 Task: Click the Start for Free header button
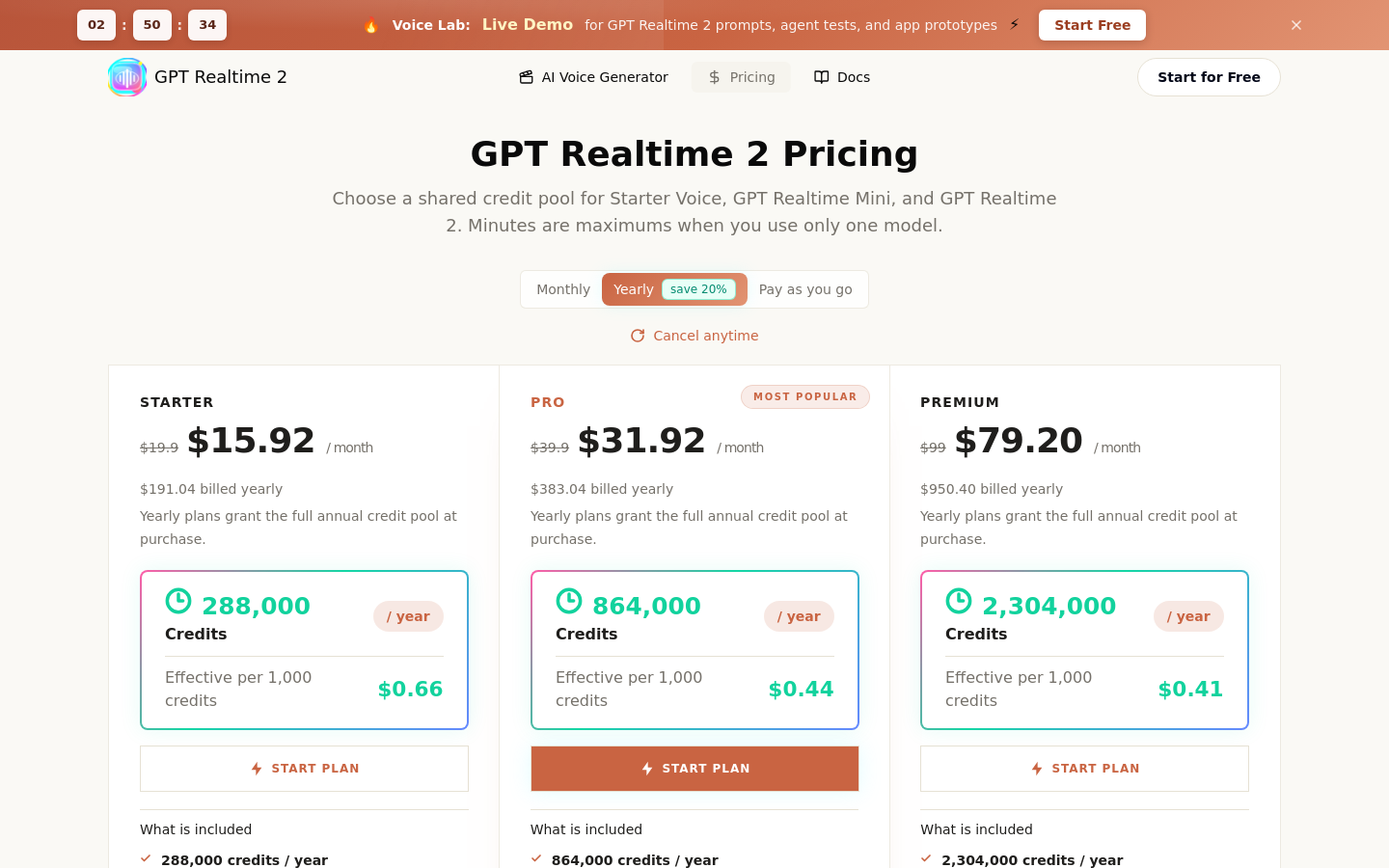[1209, 77]
